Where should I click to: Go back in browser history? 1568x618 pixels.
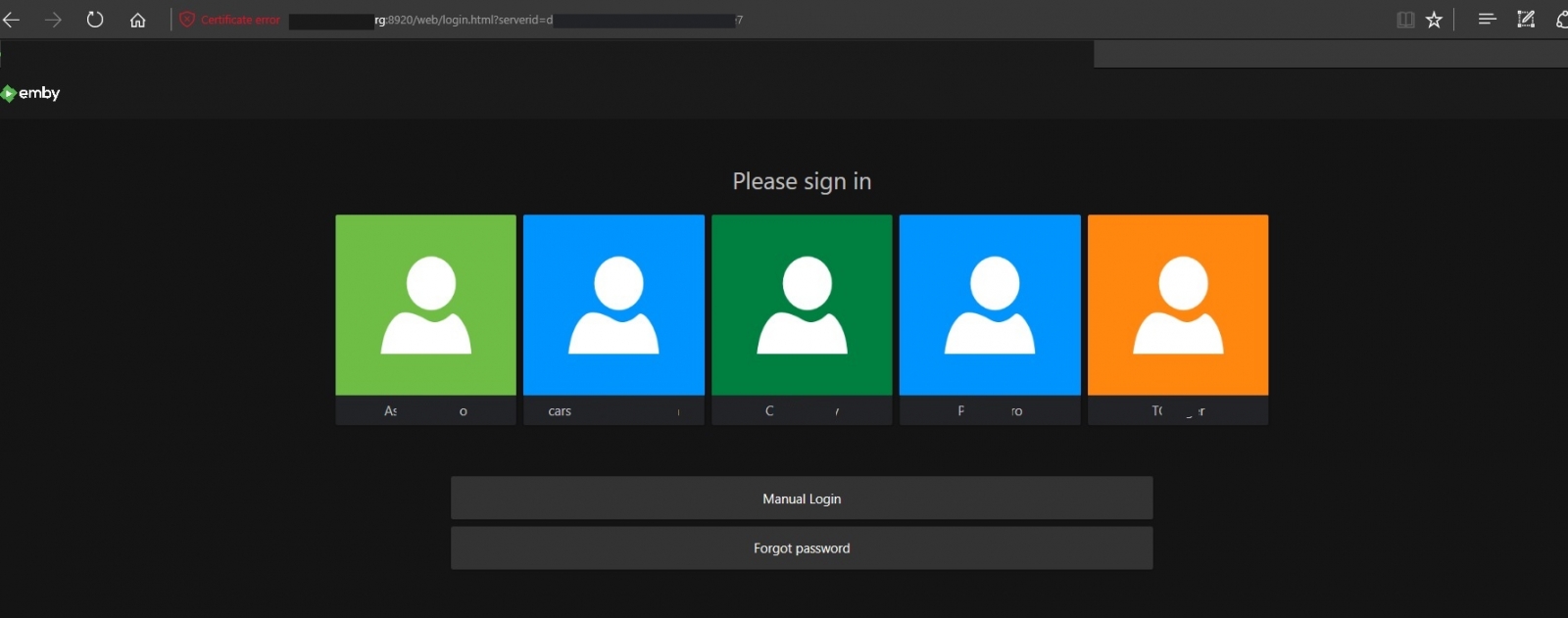pos(12,20)
